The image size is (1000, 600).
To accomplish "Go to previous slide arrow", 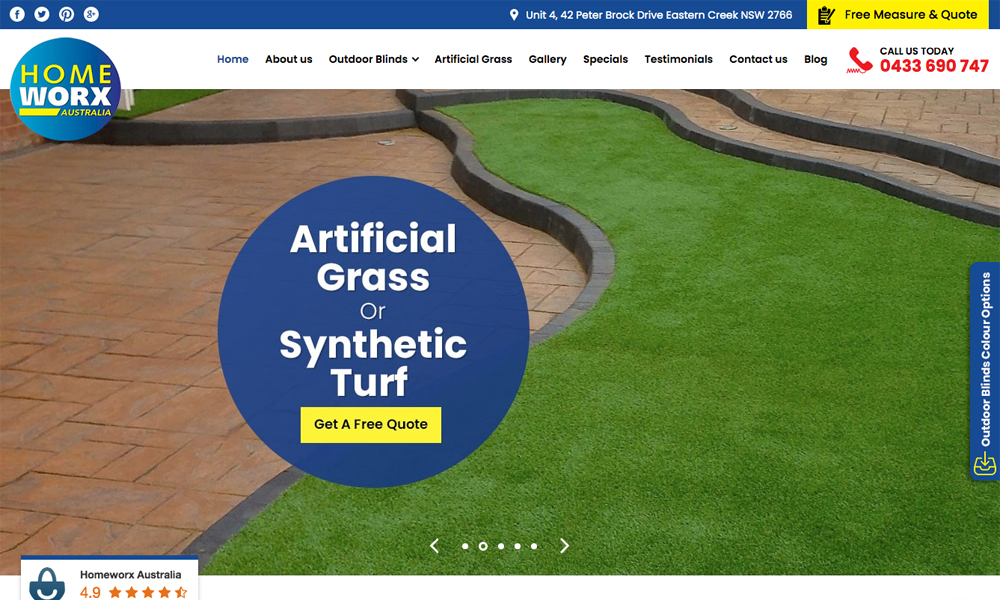I will (434, 546).
